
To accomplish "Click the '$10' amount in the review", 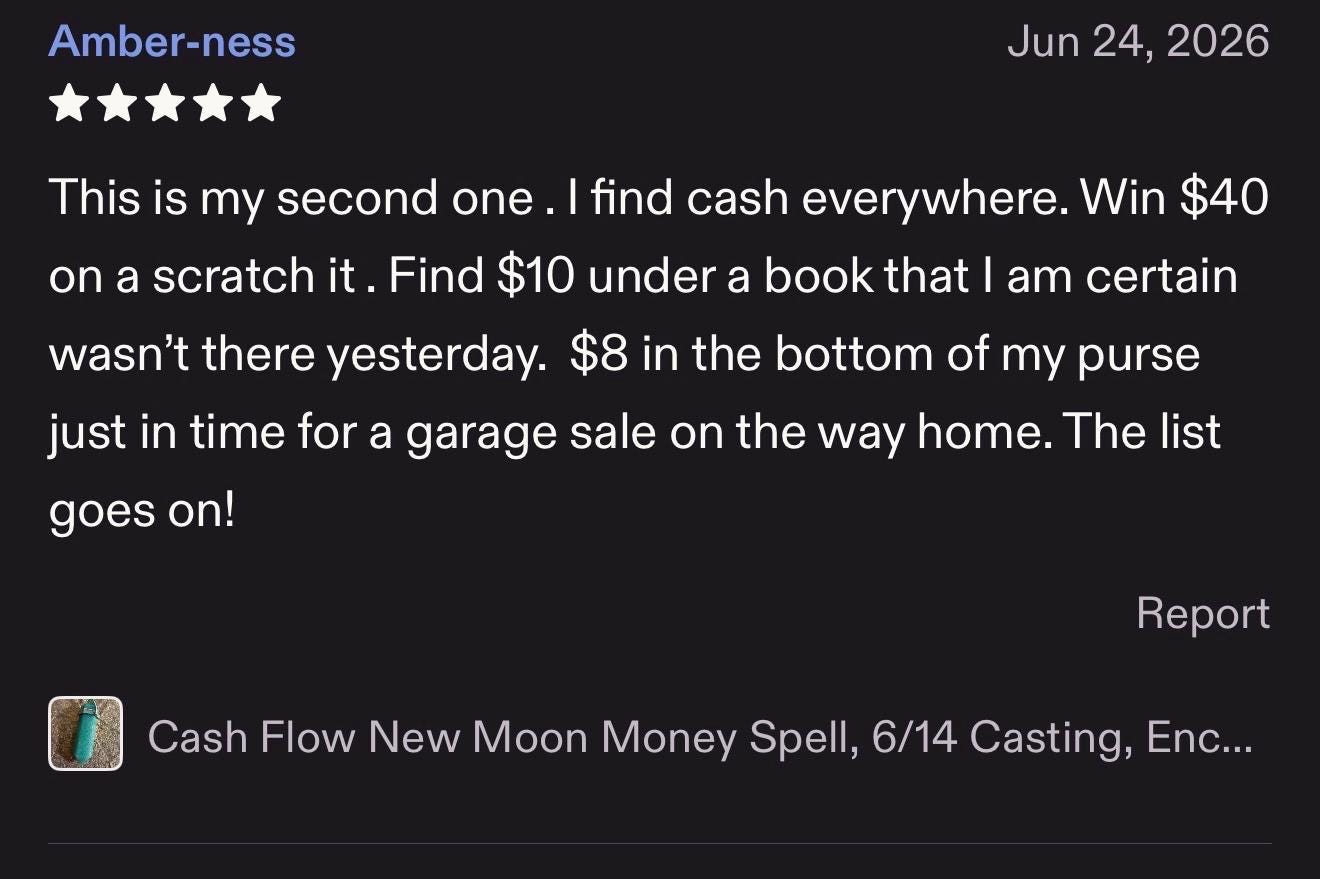I will 535,276.
